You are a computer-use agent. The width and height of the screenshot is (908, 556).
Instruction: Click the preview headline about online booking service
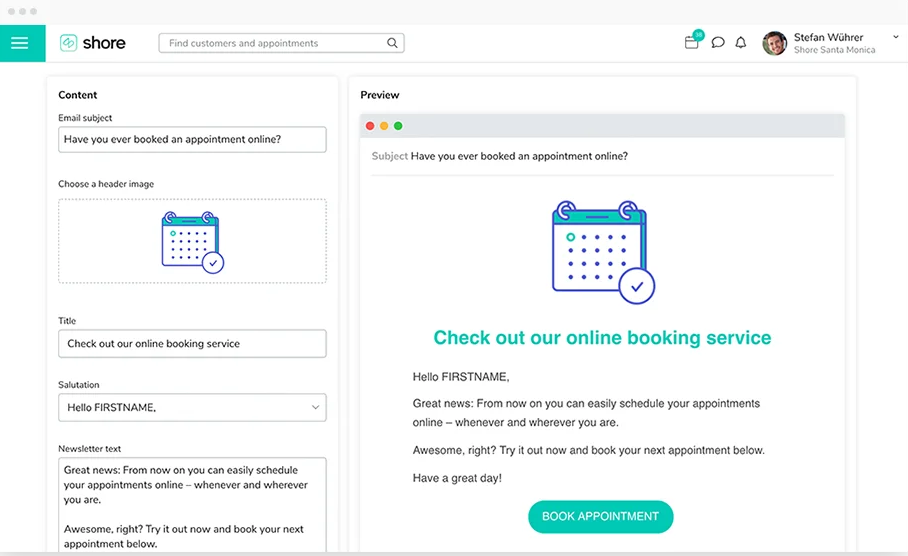(602, 338)
